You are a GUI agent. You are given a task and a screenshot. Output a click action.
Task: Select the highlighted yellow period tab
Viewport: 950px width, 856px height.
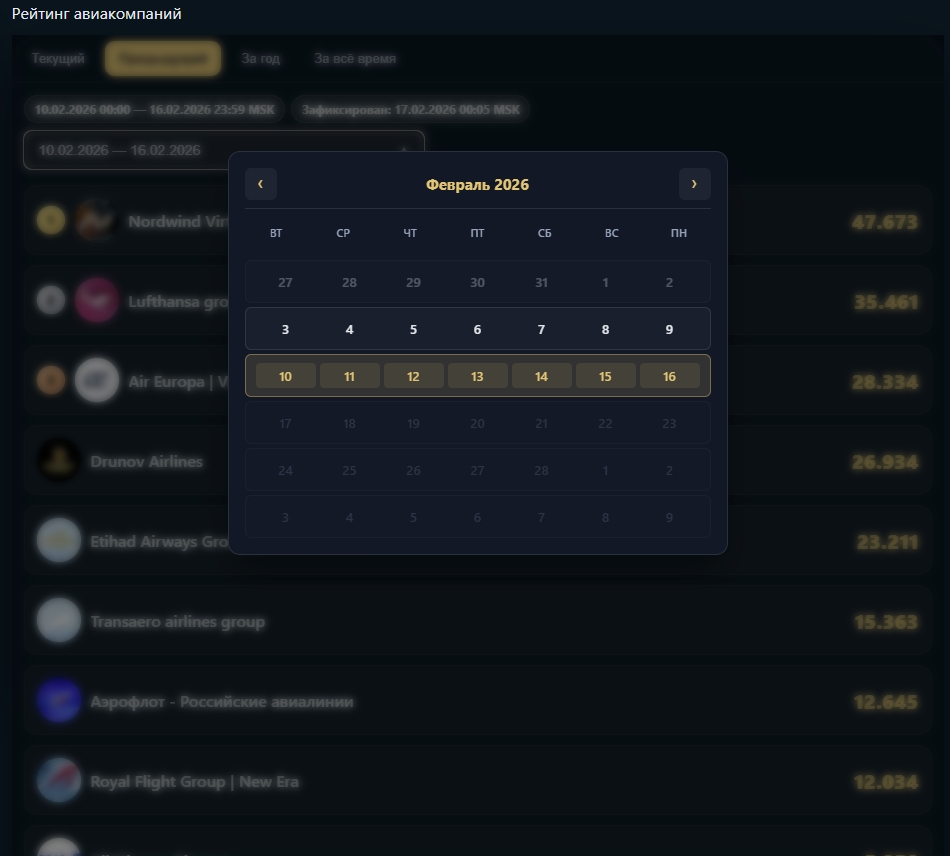pos(163,59)
